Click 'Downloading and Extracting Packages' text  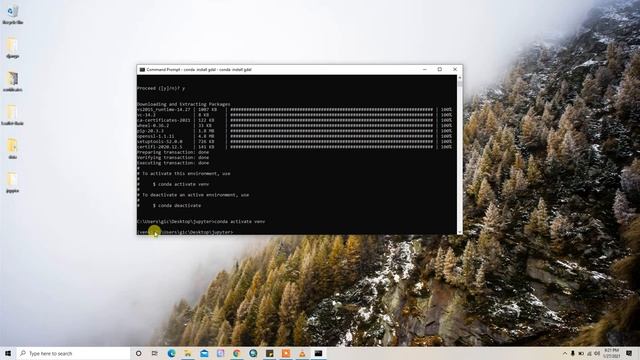[x=184, y=104]
